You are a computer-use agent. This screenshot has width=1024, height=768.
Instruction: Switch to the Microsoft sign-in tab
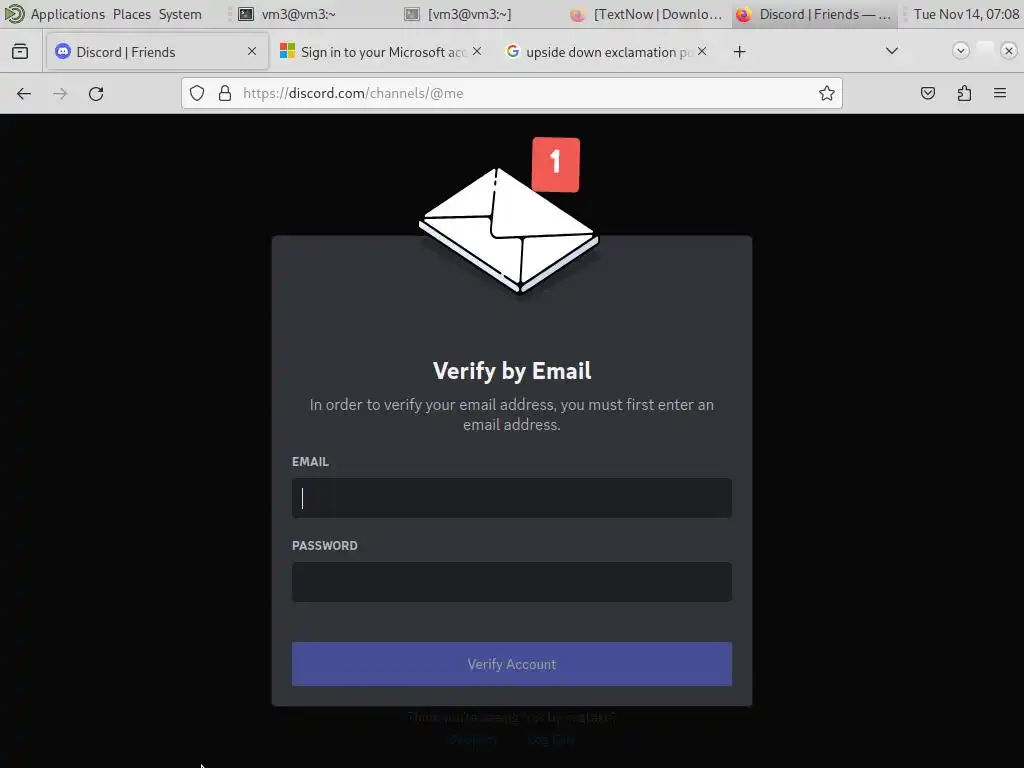pos(381,52)
